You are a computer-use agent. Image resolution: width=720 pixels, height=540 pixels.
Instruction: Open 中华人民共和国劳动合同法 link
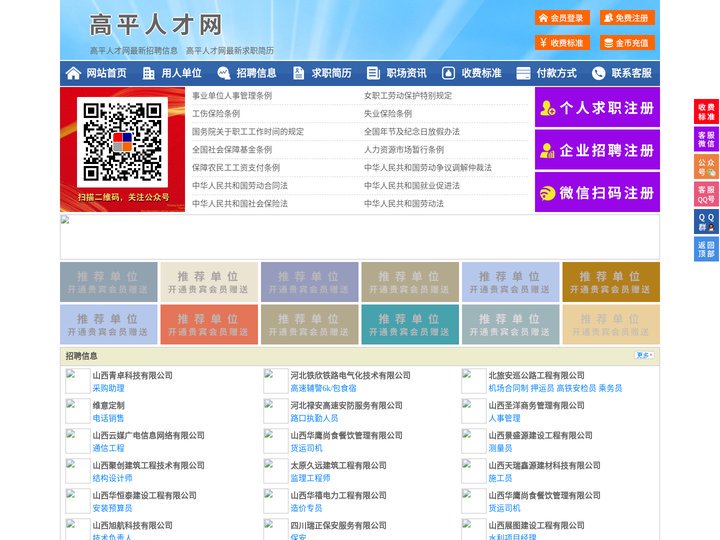click(240, 186)
